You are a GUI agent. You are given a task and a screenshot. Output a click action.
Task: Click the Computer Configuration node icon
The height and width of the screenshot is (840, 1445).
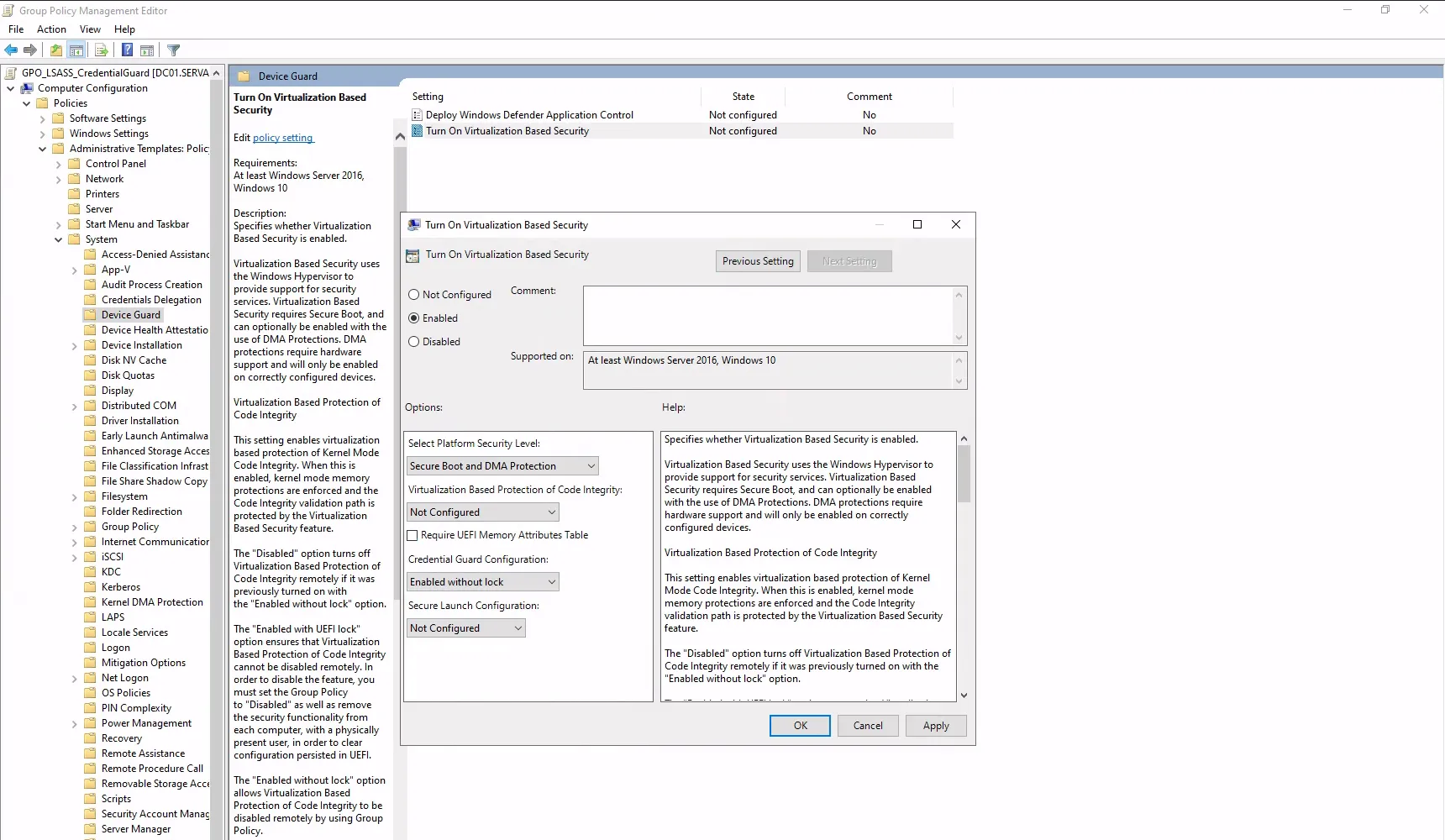[27, 88]
